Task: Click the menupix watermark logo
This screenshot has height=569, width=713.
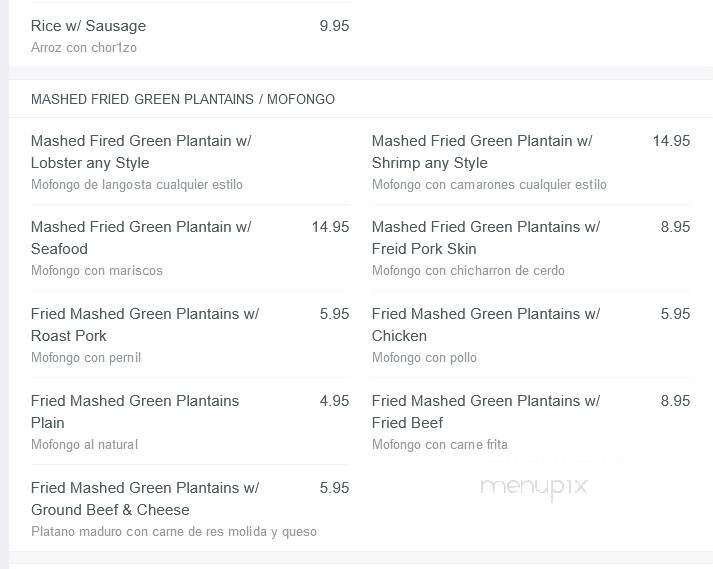Action: pyautogui.click(x=534, y=488)
